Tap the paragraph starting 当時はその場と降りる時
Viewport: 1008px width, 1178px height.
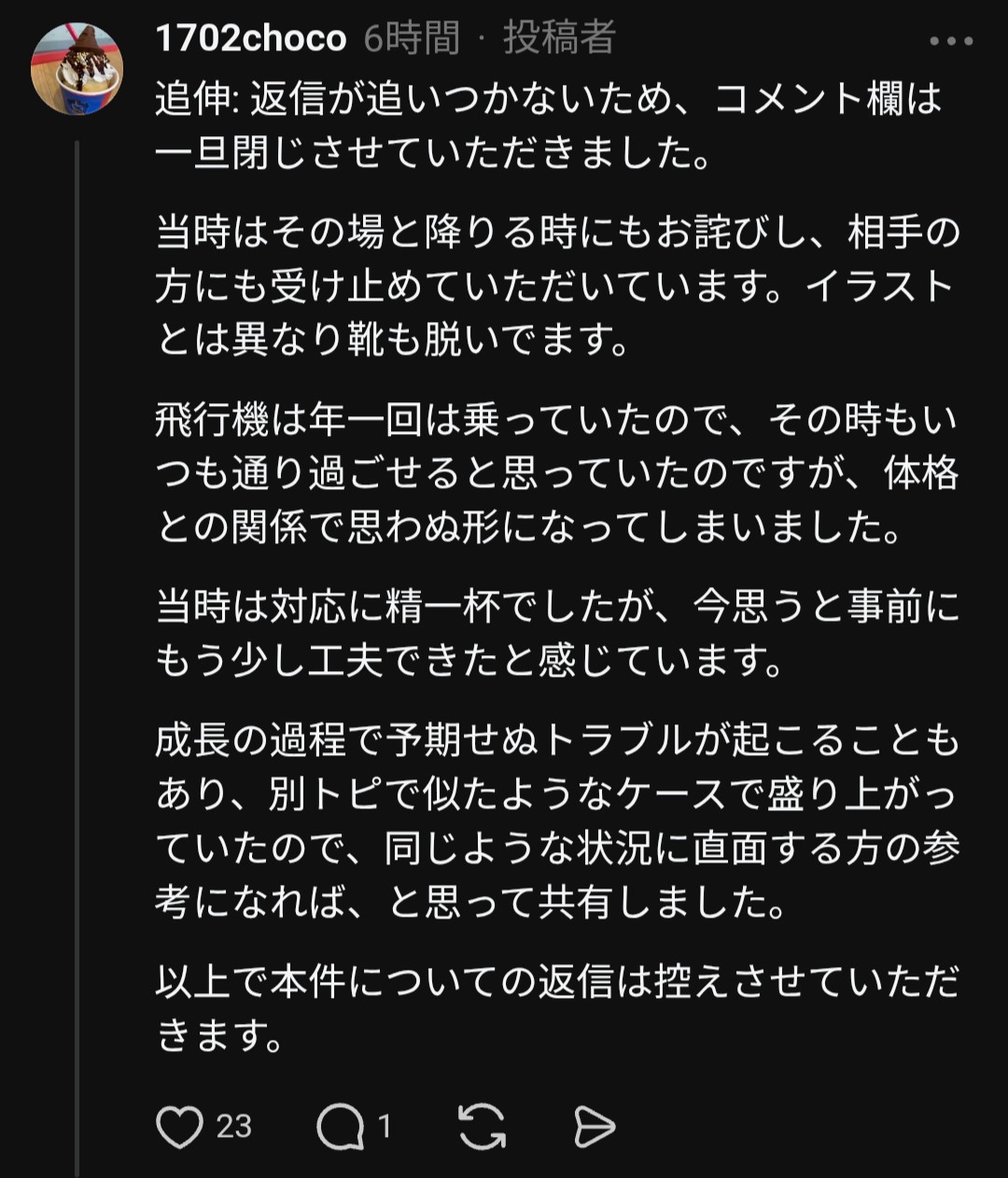[x=556, y=286]
